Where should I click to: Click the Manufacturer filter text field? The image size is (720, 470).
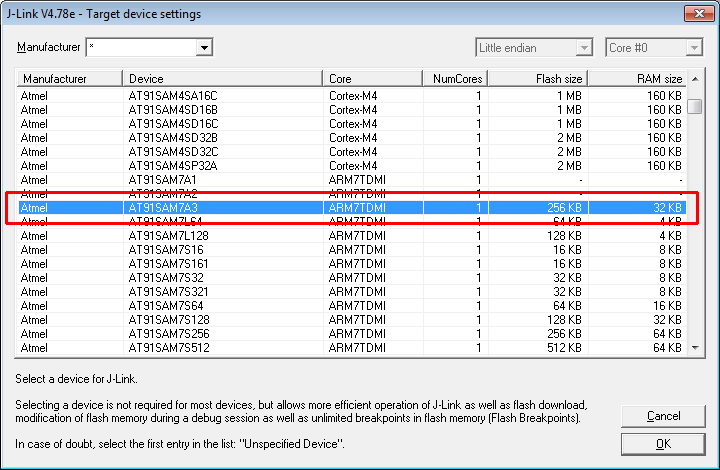pos(141,47)
